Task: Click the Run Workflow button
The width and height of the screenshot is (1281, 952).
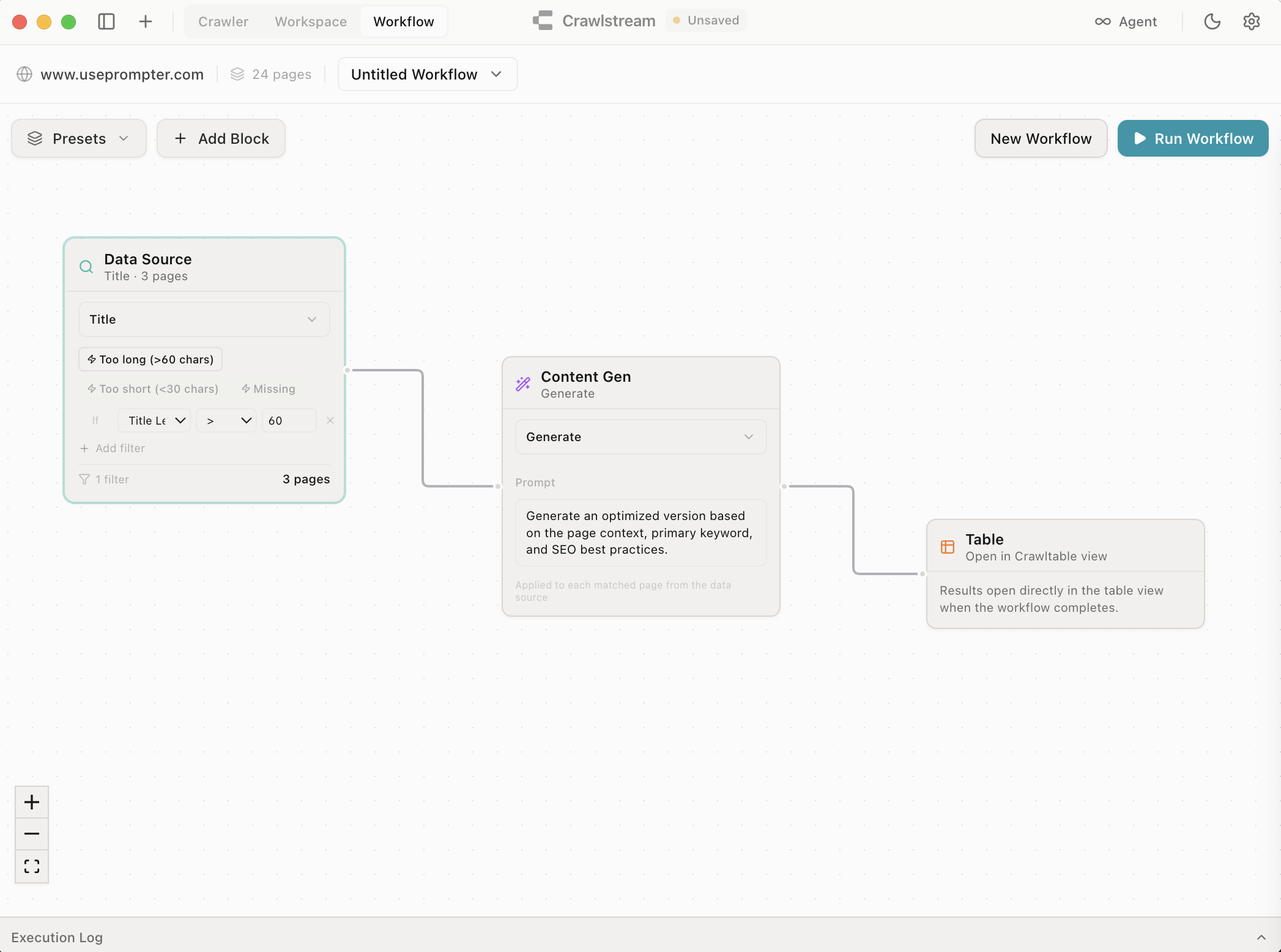Action: (x=1192, y=138)
